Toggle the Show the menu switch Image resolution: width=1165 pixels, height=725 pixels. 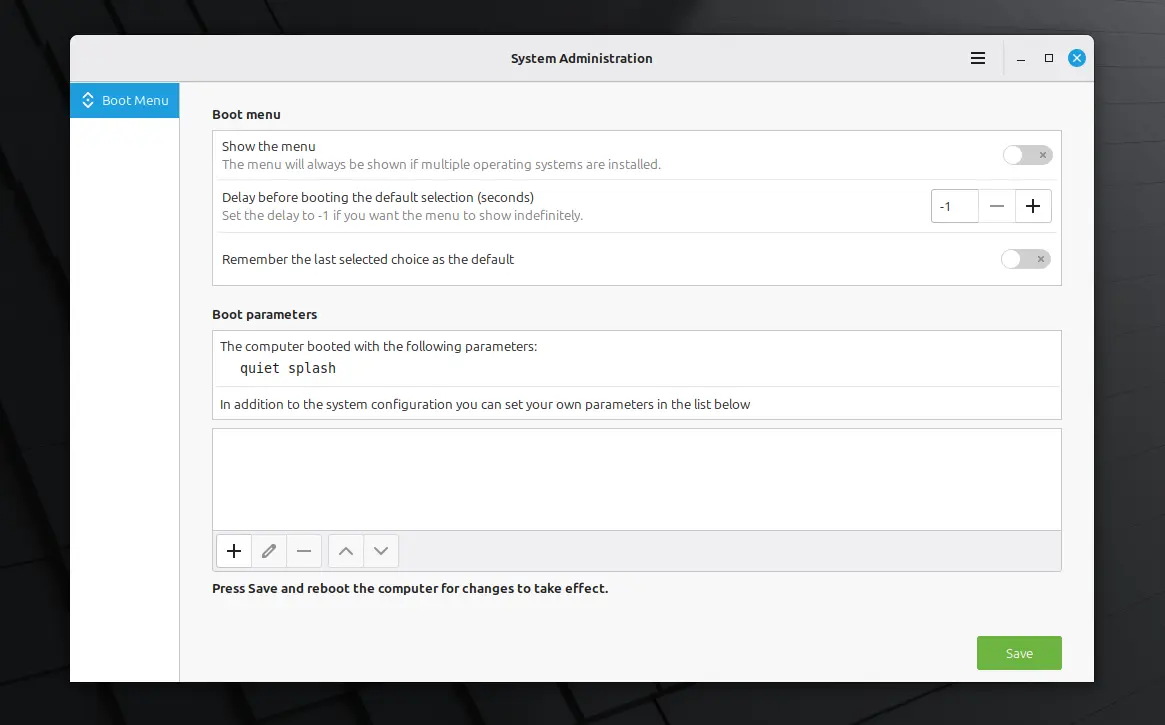1027,155
